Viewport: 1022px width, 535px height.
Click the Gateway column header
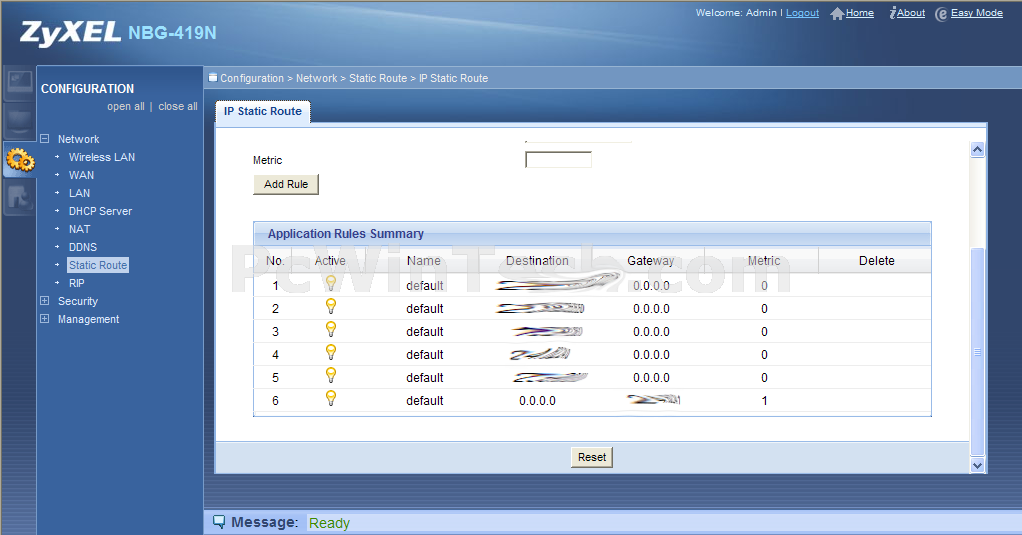pos(650,261)
